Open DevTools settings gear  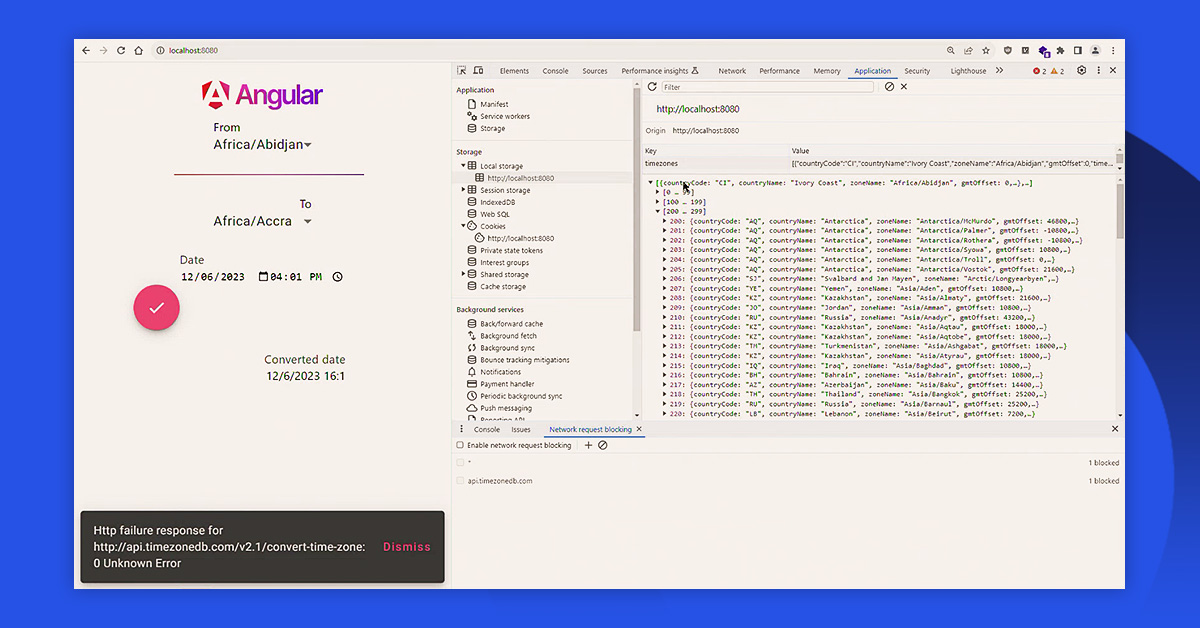tap(1081, 71)
